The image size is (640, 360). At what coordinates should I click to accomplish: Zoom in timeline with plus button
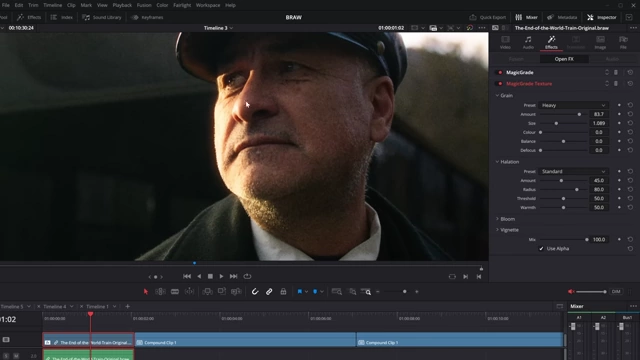(417, 292)
